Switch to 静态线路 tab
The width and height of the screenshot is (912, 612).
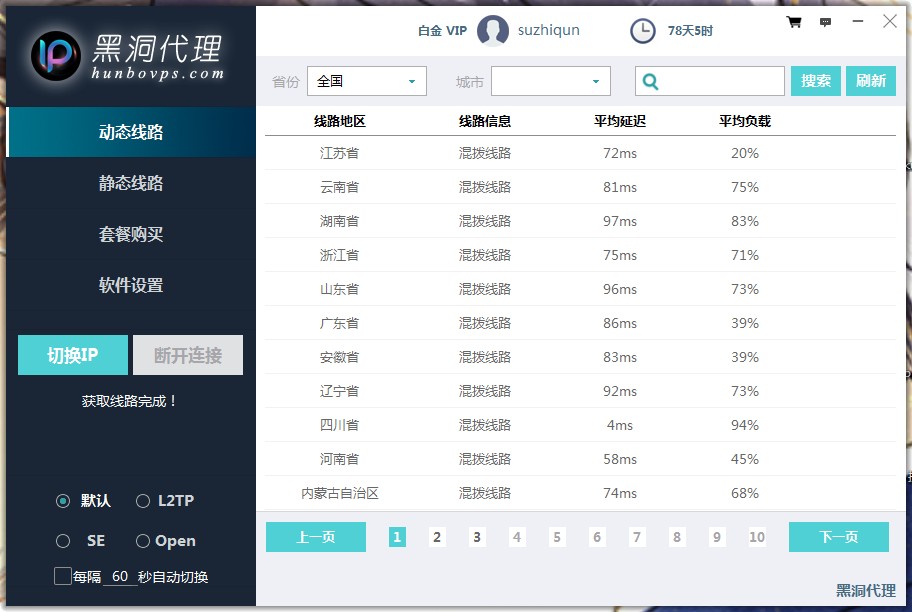[131, 183]
